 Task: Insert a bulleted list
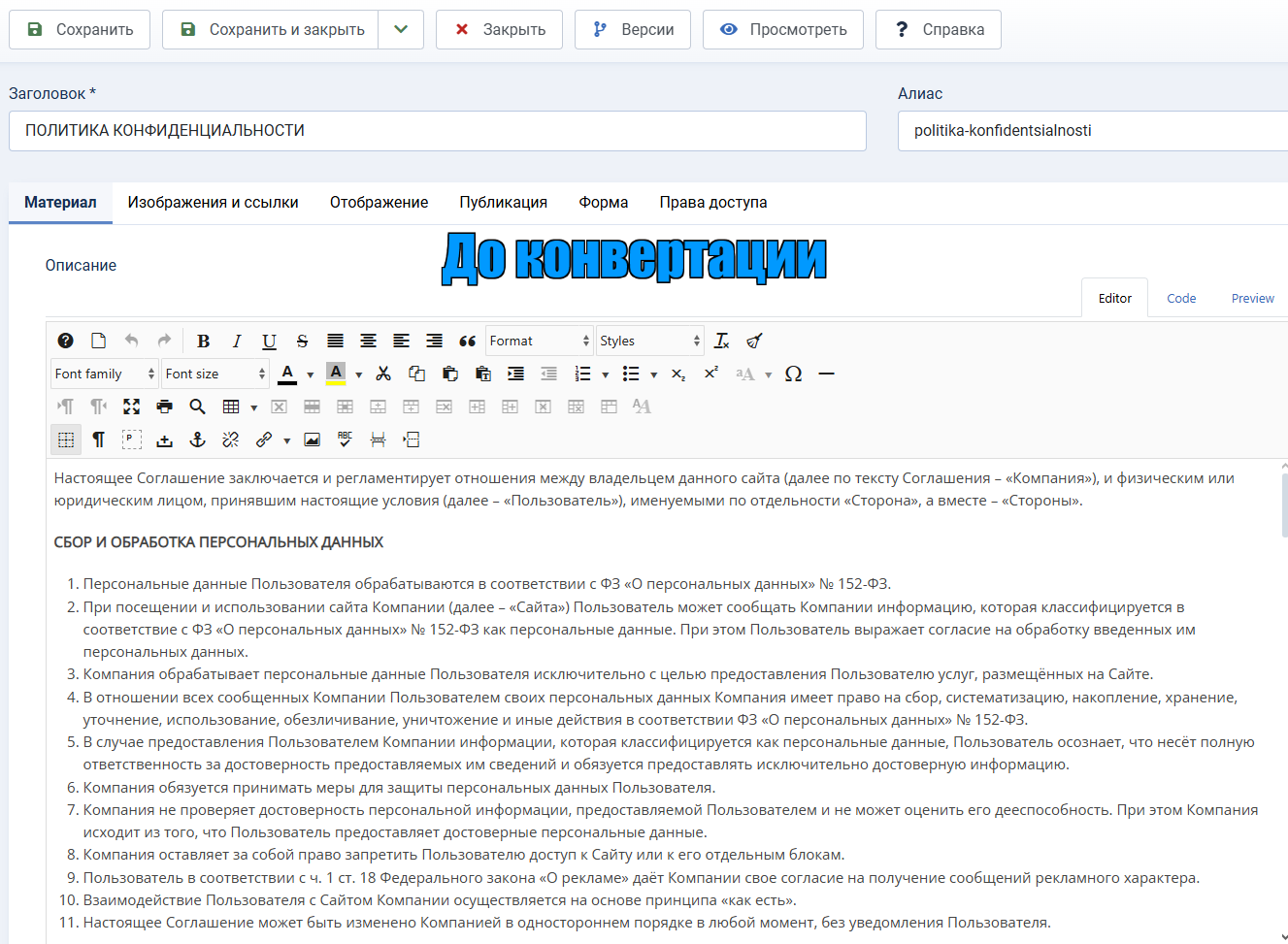coord(631,374)
